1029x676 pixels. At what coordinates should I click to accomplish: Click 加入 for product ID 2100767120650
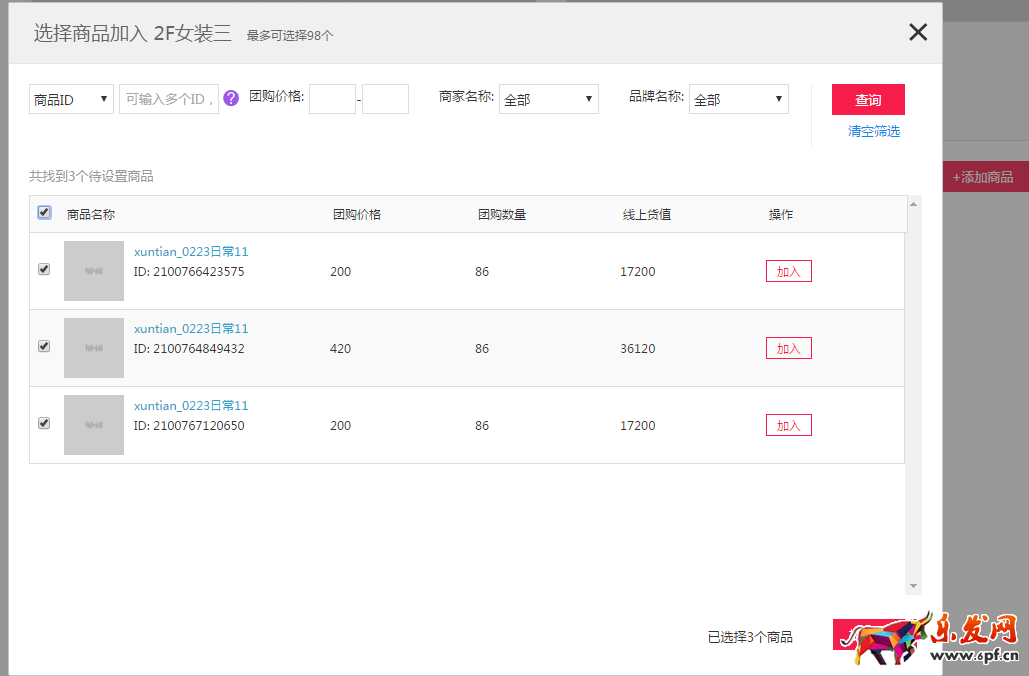(788, 424)
